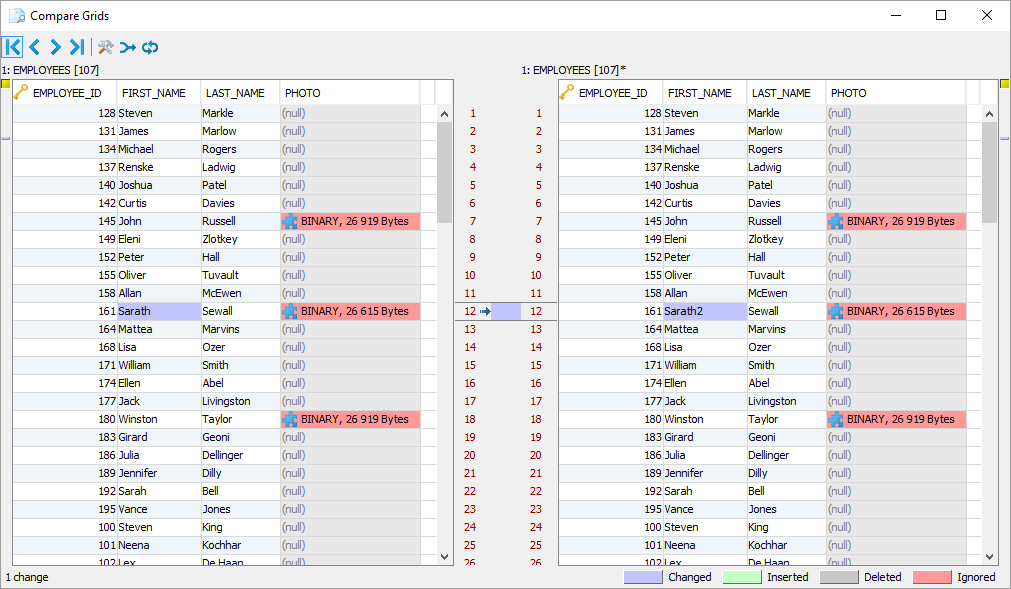Viewport: 1011px width, 589px height.
Task: Select 'Livingston' cell in left grid
Action: pos(240,401)
